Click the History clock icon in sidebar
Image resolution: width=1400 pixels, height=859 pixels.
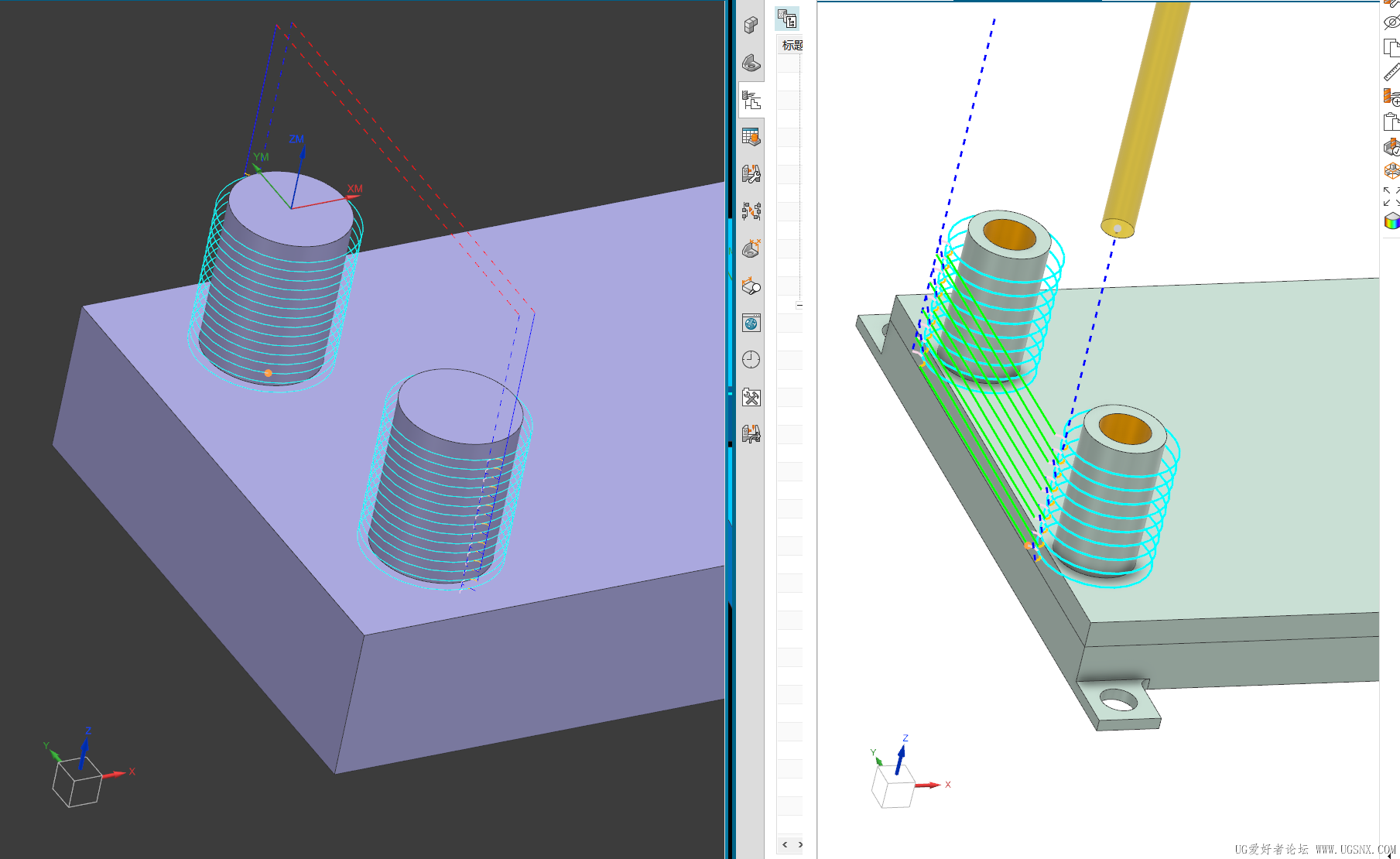[x=751, y=360]
